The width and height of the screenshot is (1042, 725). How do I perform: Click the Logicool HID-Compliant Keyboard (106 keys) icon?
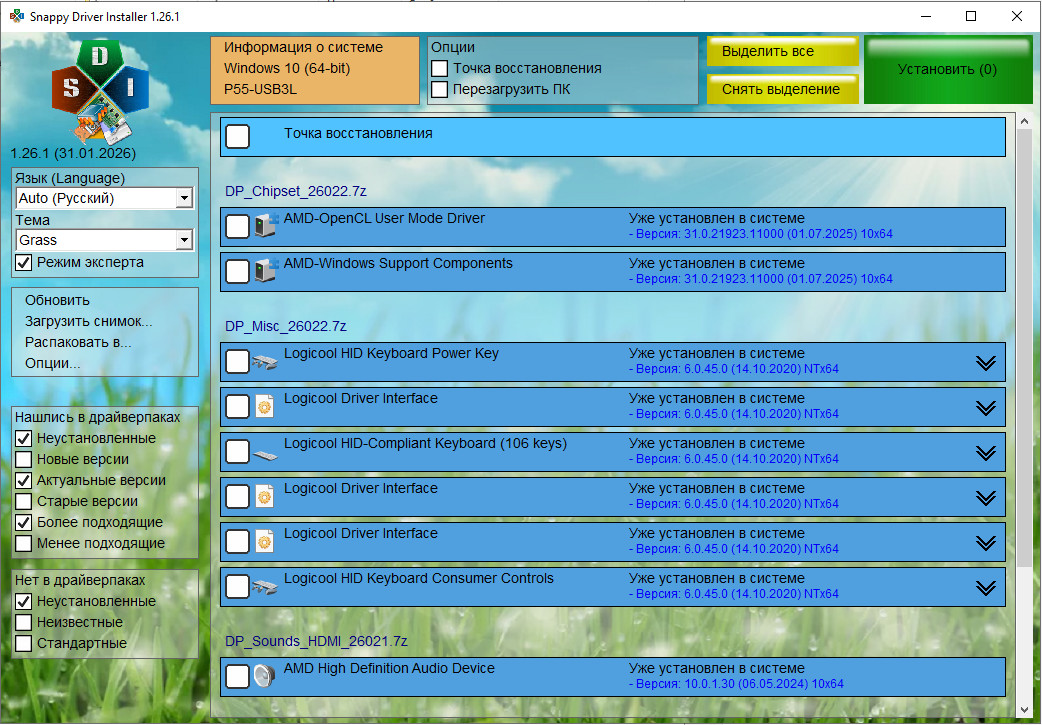point(265,452)
